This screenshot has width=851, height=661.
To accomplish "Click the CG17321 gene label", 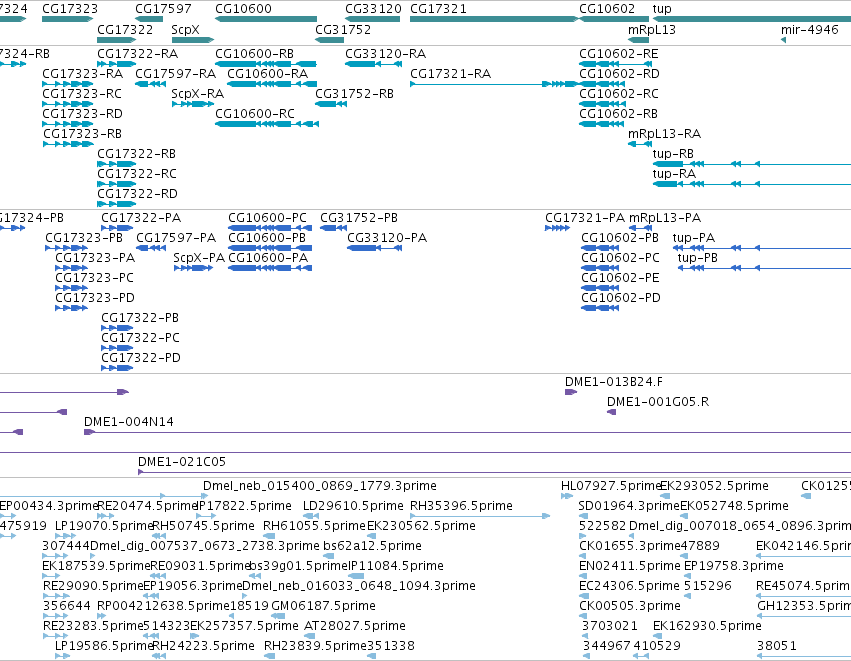I will (x=438, y=9).
